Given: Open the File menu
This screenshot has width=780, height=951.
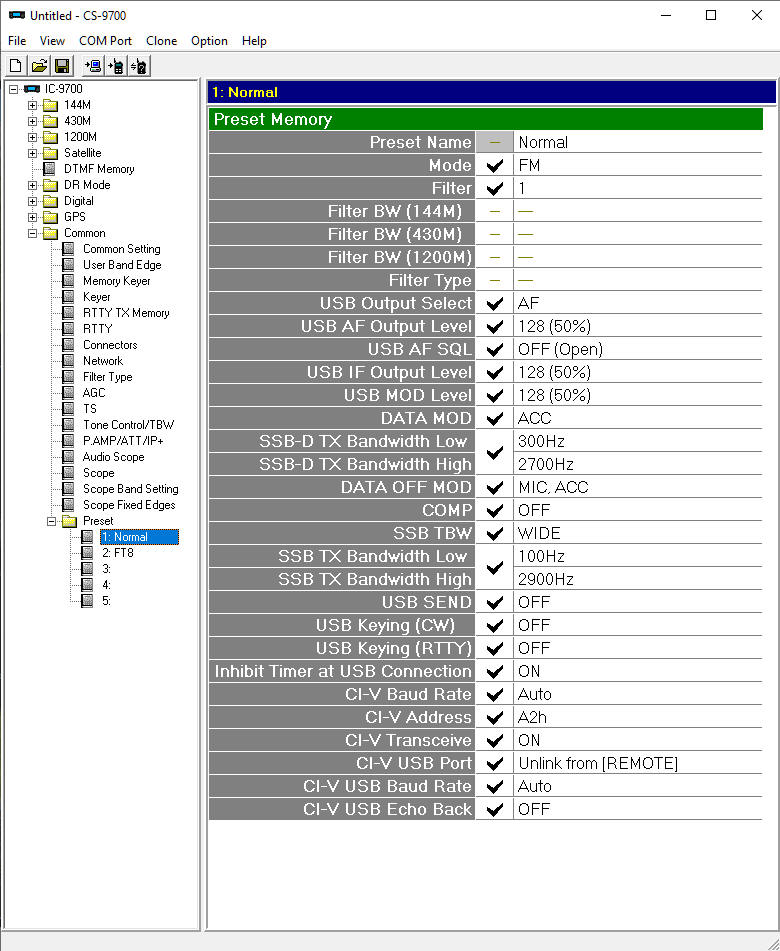Looking at the screenshot, I should tap(17, 41).
